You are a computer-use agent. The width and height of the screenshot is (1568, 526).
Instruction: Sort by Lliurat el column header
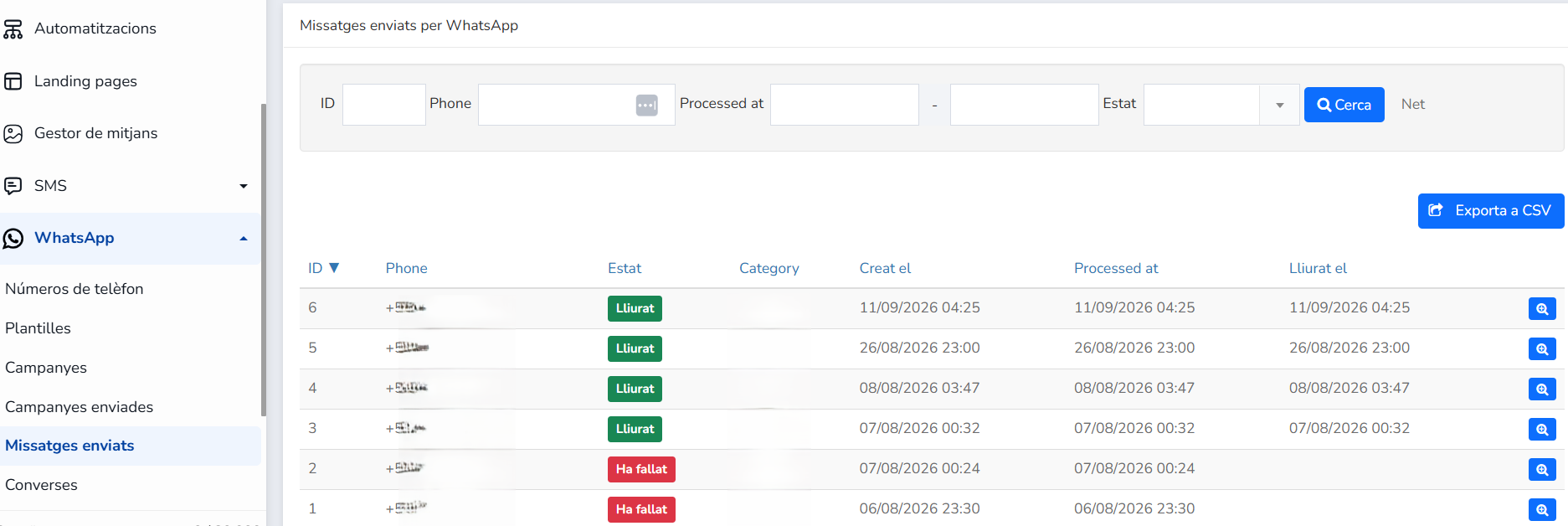[1318, 268]
